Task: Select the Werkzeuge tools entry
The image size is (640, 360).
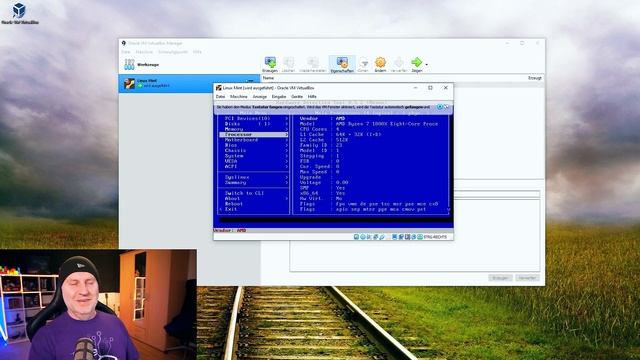Action: [189, 64]
